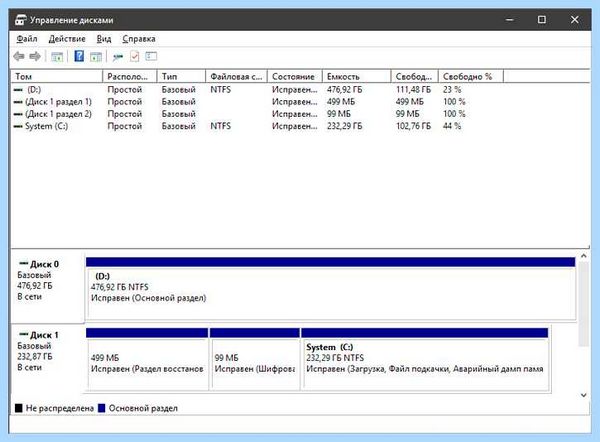Click the Диск 1 drive icon

pos(24,334)
